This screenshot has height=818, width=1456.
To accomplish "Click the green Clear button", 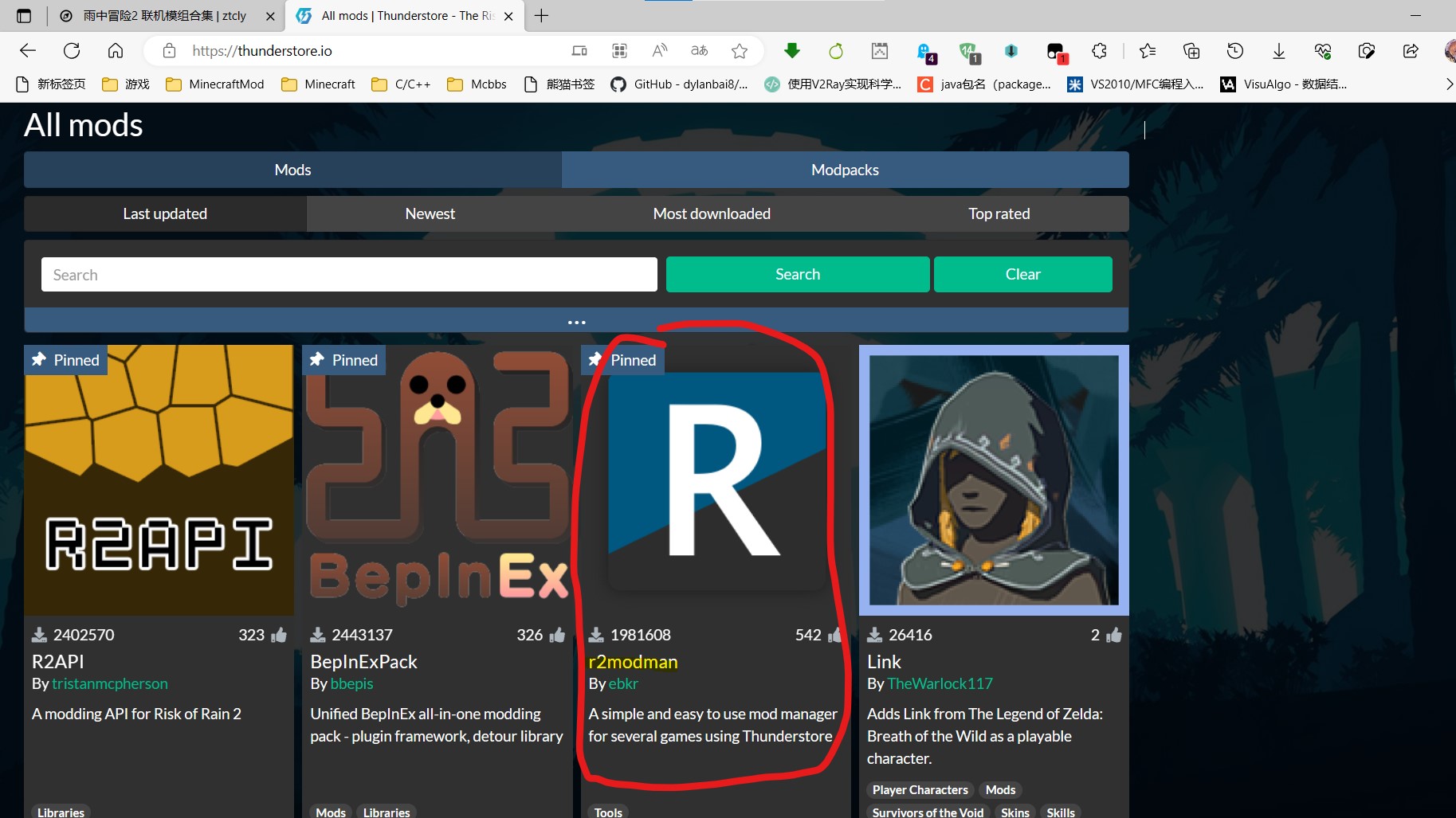I will pyautogui.click(x=1023, y=274).
